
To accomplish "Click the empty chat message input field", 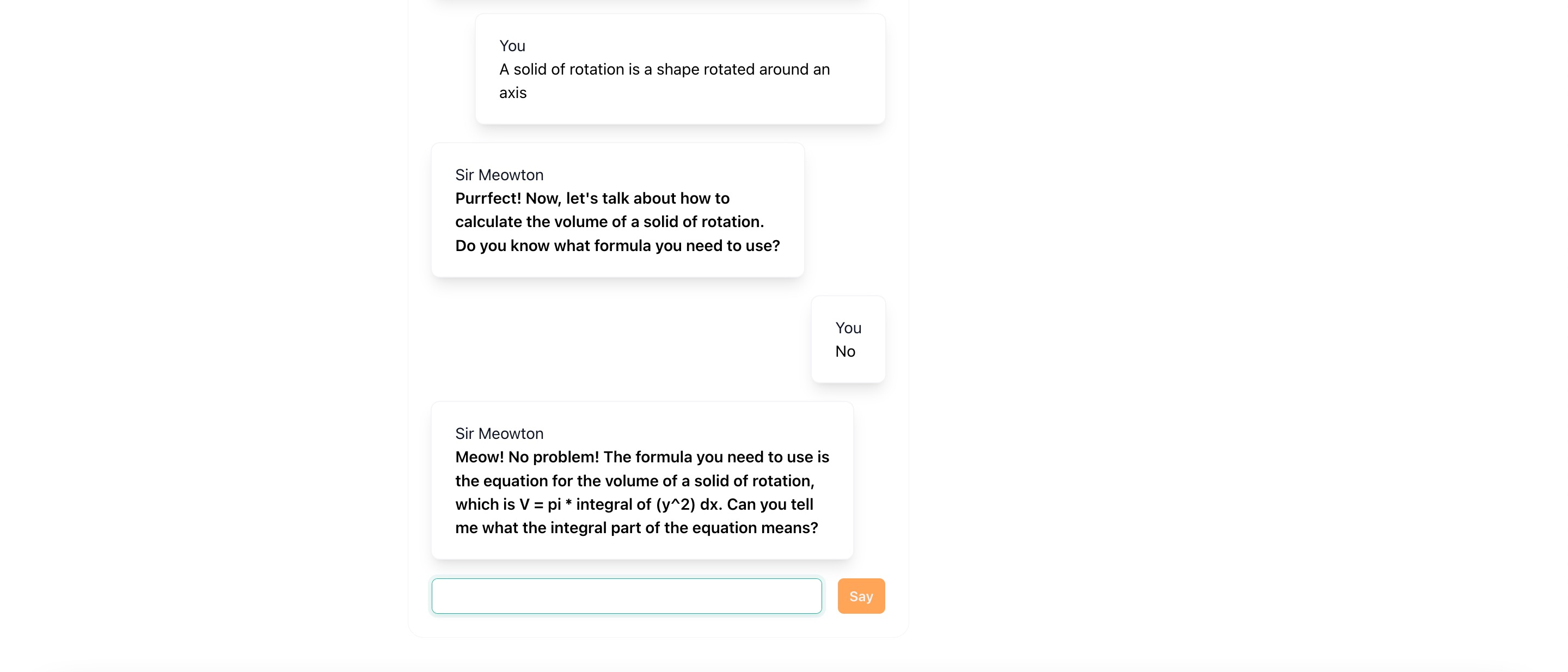I will tap(626, 596).
